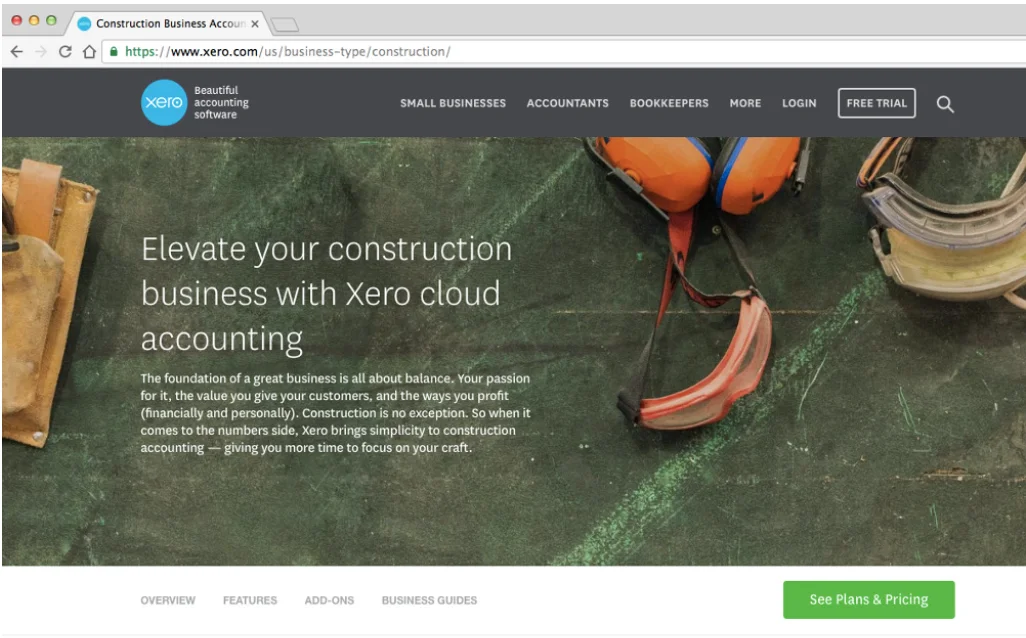Open the Accountants menu
The width and height of the screenshot is (1026, 638).
567,103
